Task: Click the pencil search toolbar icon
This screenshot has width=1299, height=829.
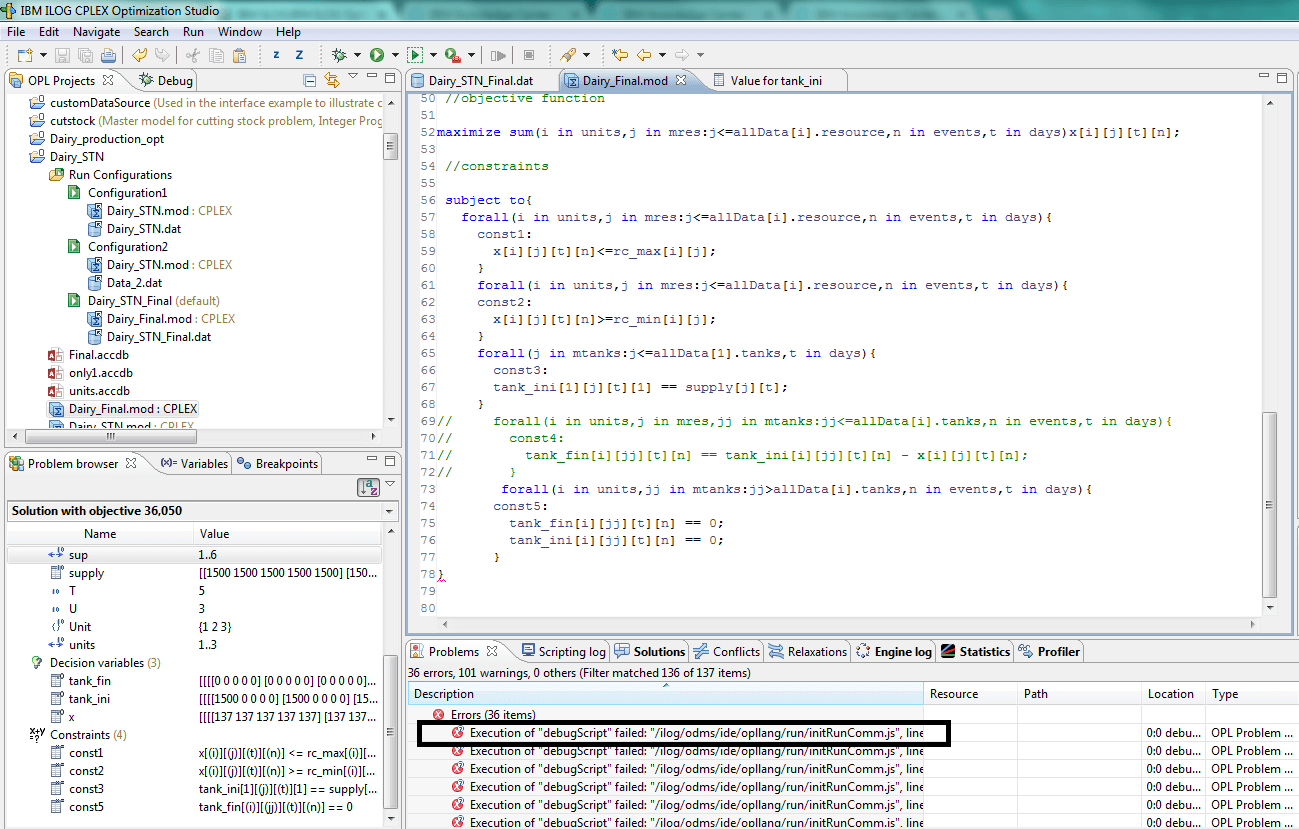Action: point(568,55)
